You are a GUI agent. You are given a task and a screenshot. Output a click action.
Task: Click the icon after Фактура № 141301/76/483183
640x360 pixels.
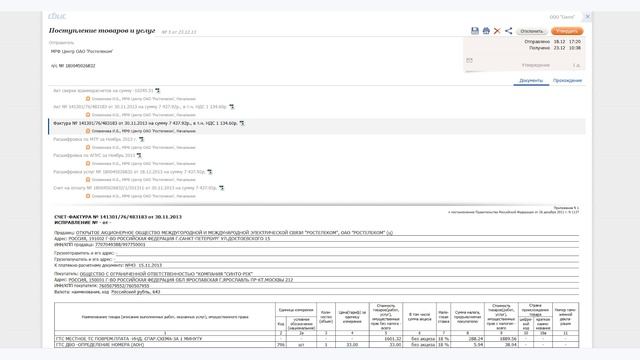point(242,123)
